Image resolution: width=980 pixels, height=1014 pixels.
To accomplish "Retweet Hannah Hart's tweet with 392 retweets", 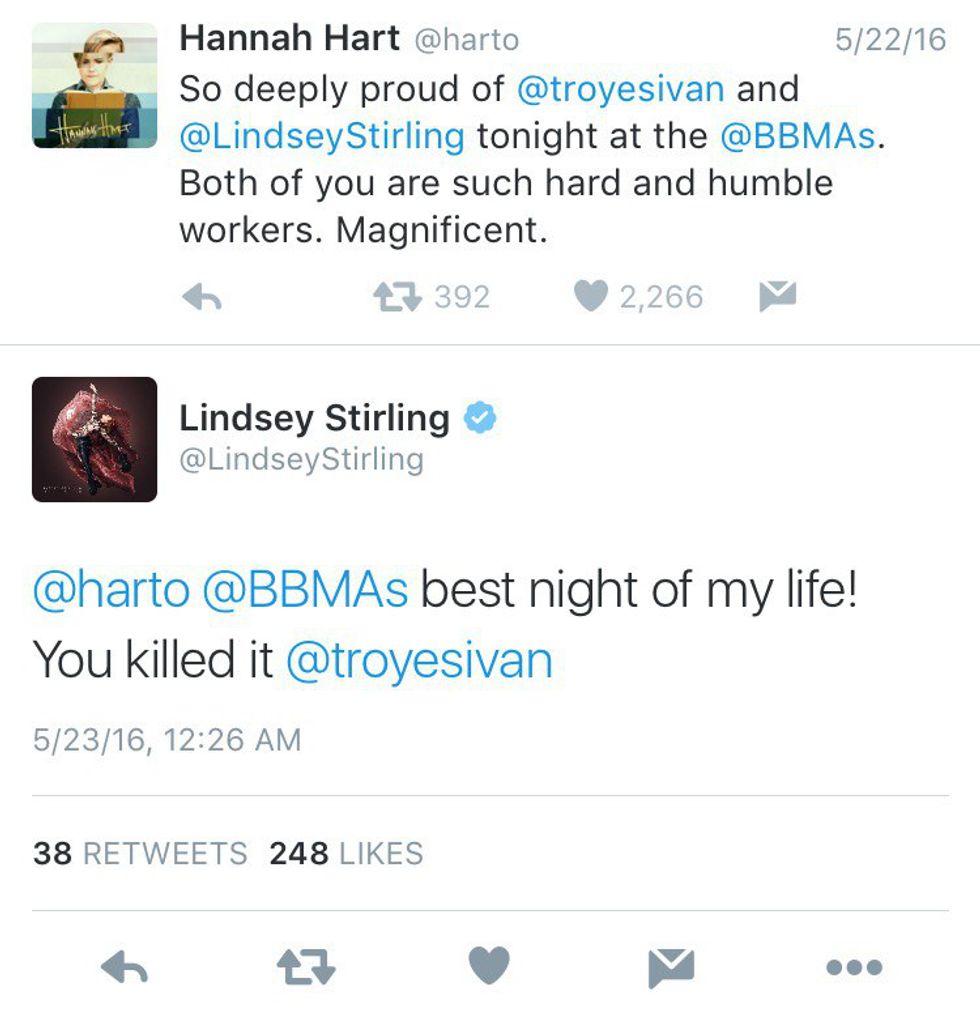I will (x=397, y=297).
